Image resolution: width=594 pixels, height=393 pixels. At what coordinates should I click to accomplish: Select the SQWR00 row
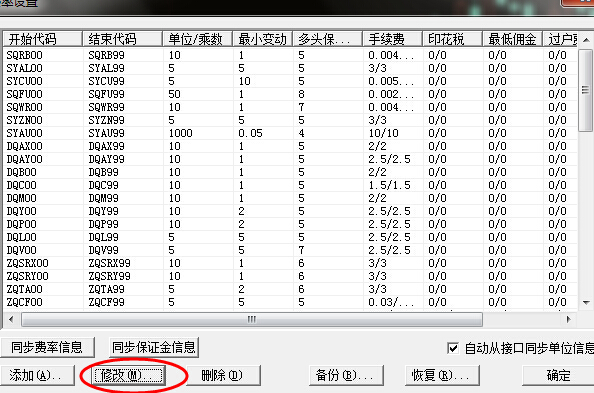[290, 107]
